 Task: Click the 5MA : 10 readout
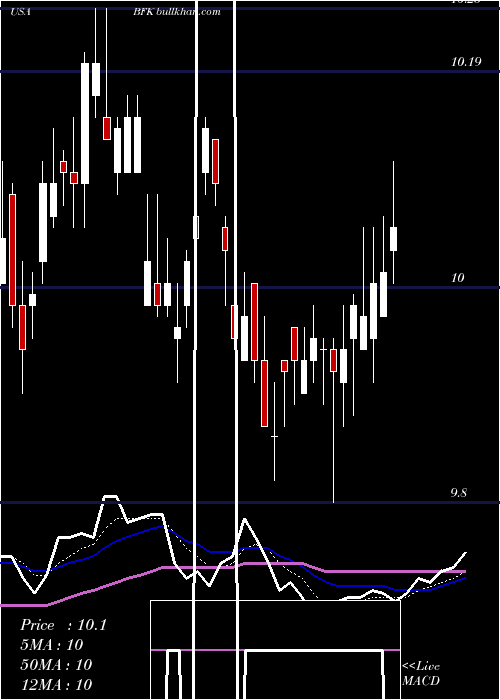point(52,645)
